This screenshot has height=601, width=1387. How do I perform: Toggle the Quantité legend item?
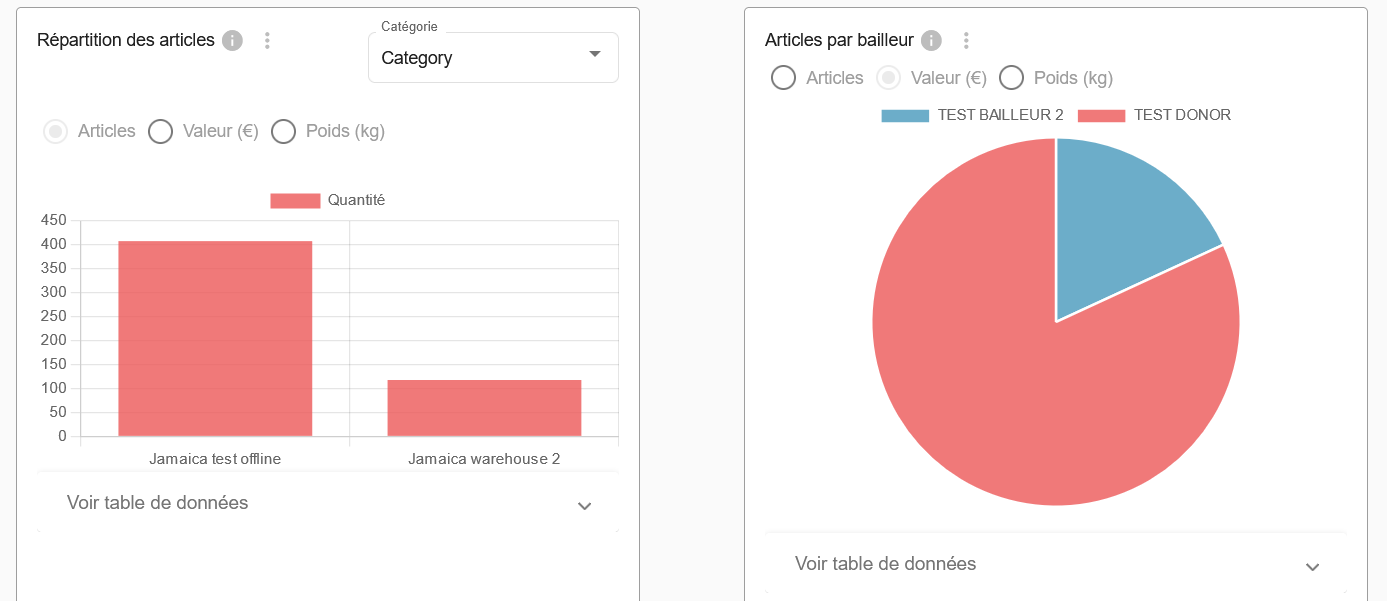pos(328,201)
